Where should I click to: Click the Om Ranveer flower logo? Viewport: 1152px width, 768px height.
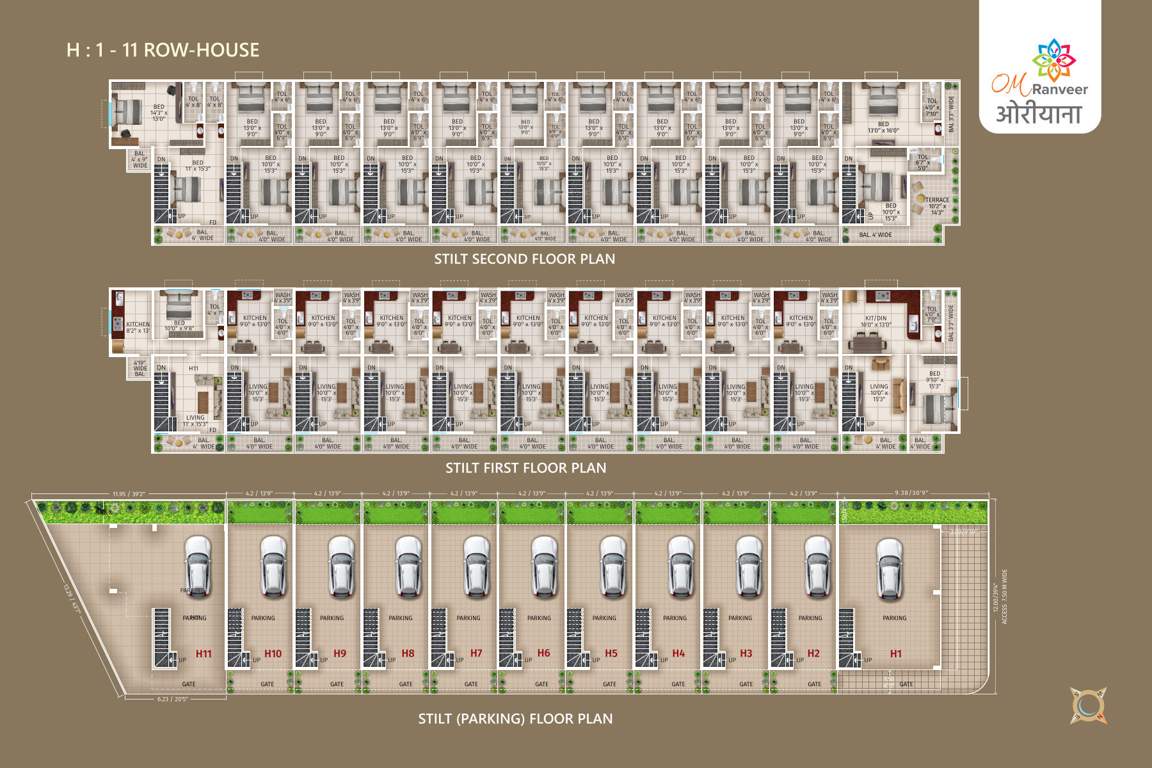1052,55
